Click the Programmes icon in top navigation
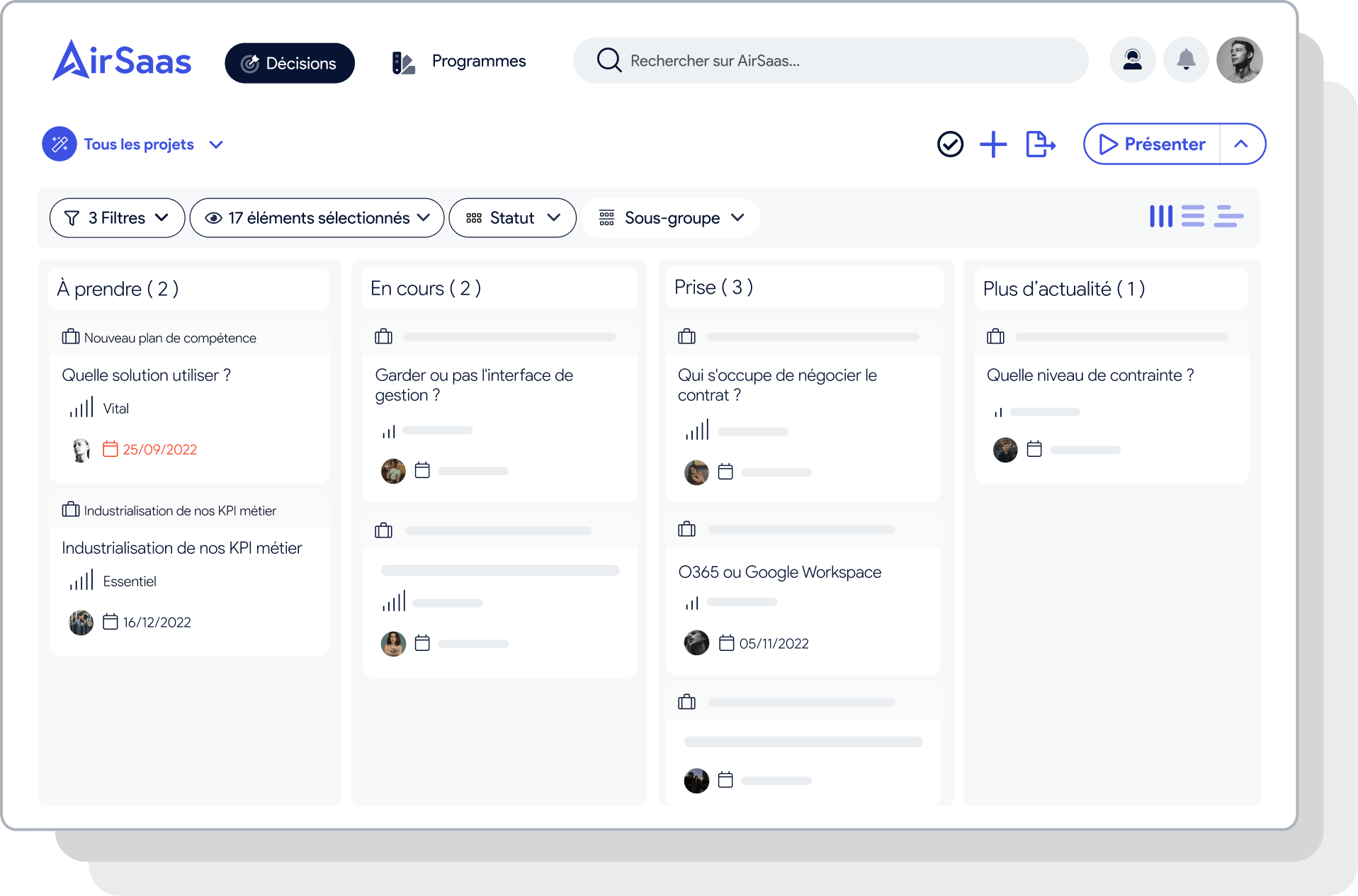 402,62
